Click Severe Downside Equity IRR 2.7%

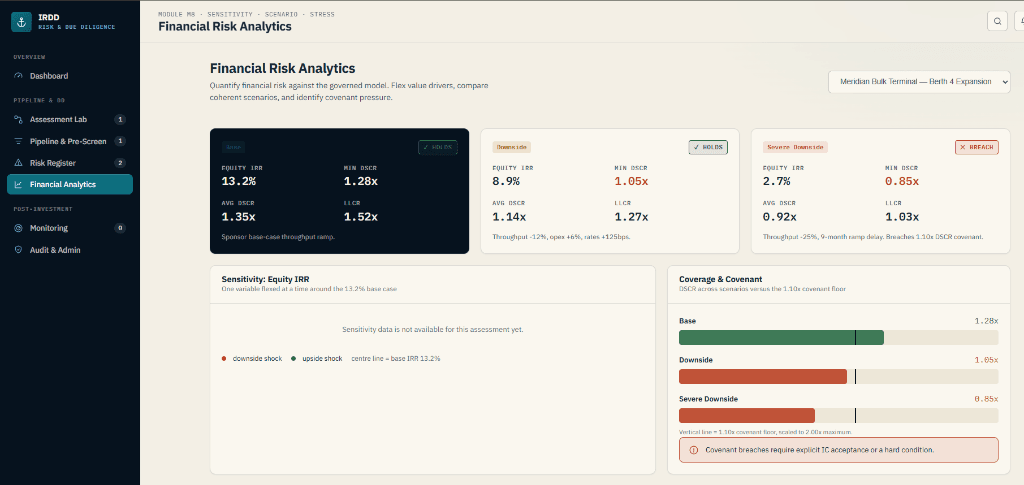[776, 181]
